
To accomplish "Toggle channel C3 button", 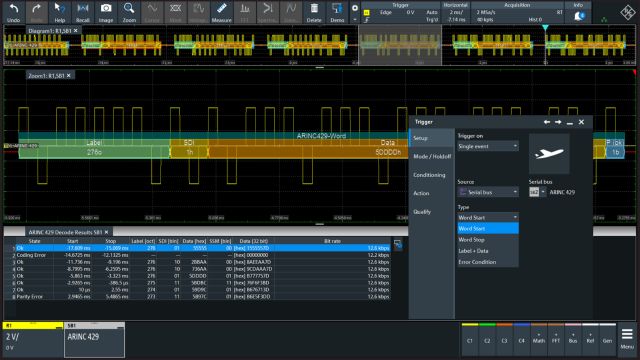I will tap(504, 339).
